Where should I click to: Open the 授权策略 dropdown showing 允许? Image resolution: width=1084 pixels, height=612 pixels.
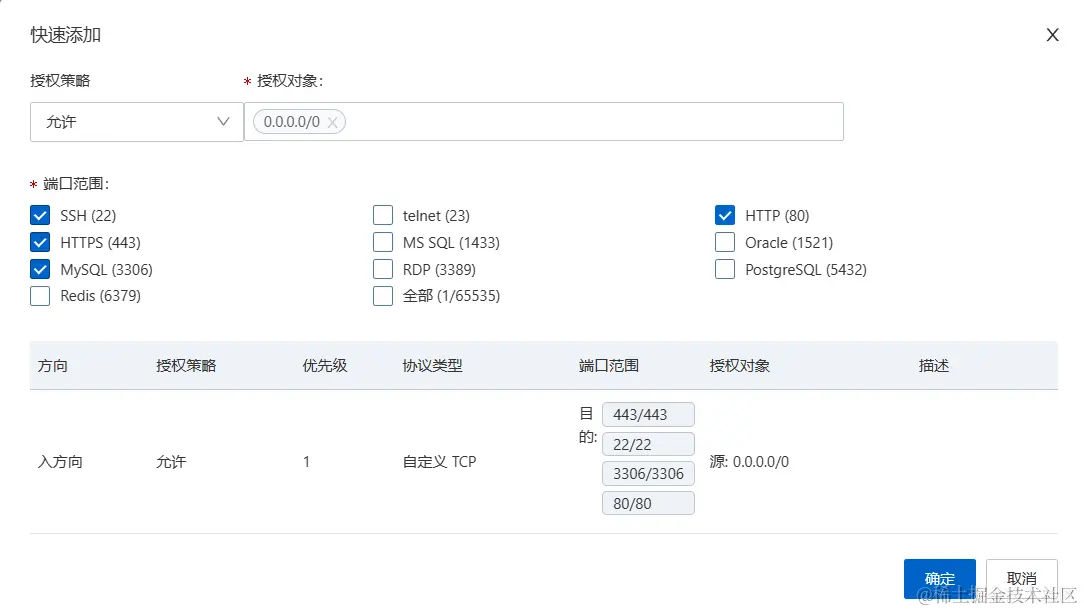pyautogui.click(x=137, y=122)
